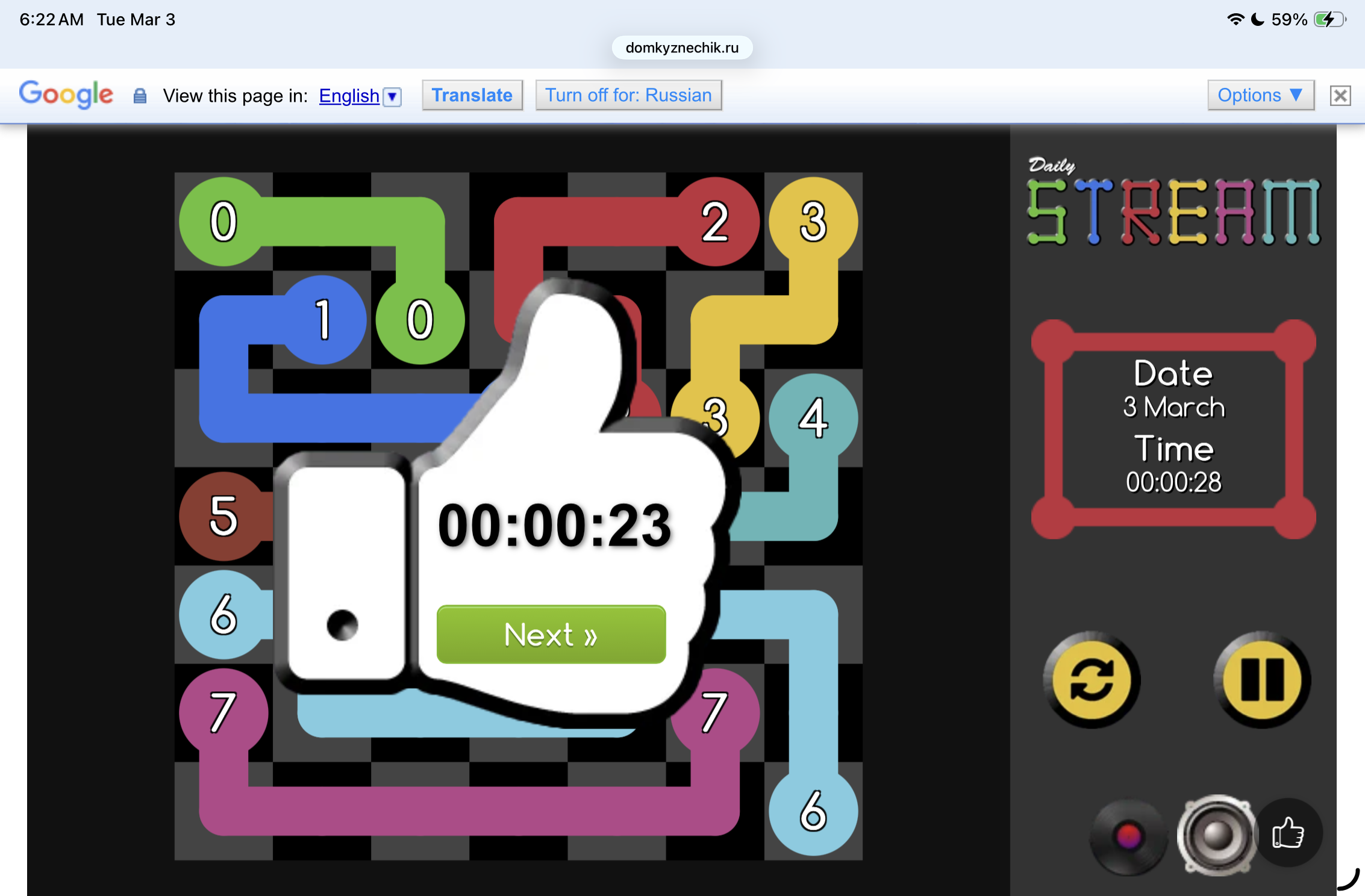This screenshot has width=1365, height=896.
Task: Tap the domkyznechik.ru address bar
Action: point(682,48)
